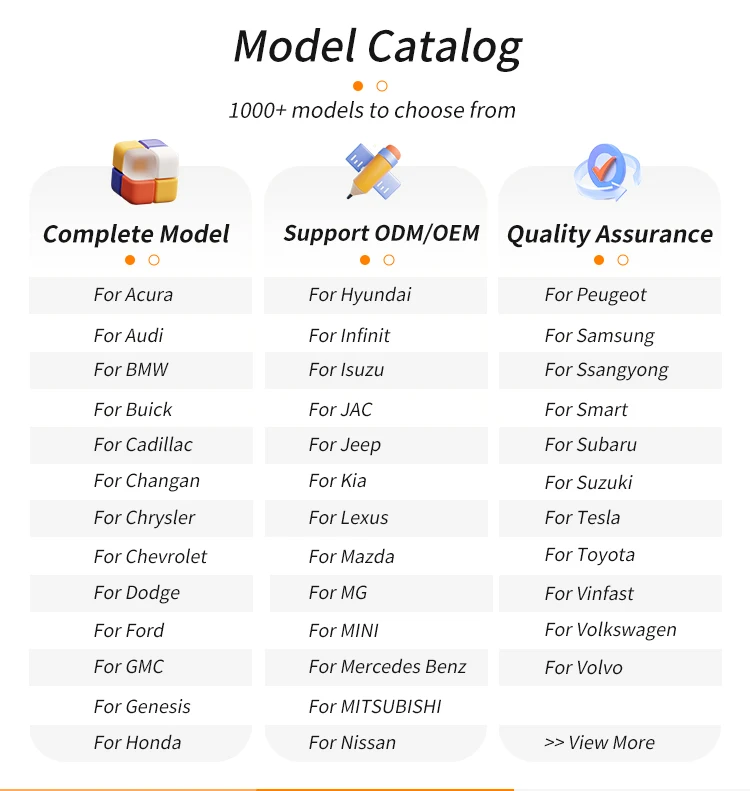
Task: Click the filled orange dot under Model Catalog
Action: tap(358, 86)
